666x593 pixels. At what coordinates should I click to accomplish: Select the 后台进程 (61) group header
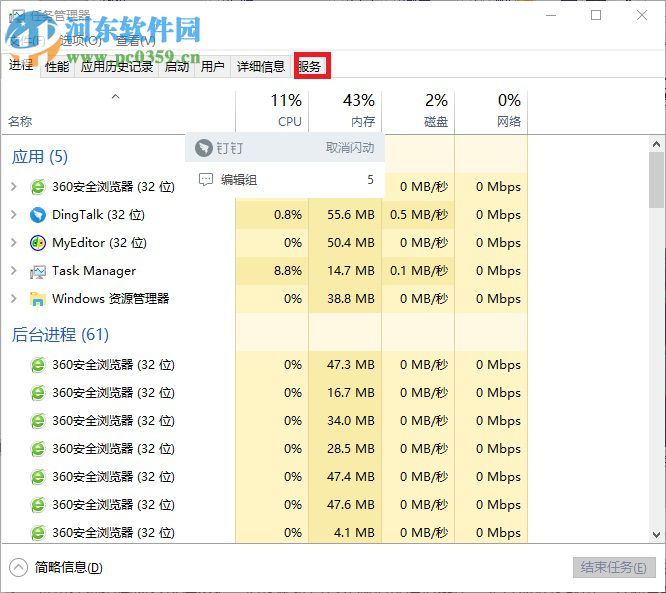coord(60,335)
